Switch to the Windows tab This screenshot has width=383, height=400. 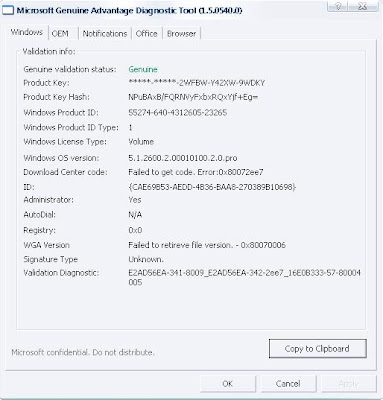(x=27, y=32)
